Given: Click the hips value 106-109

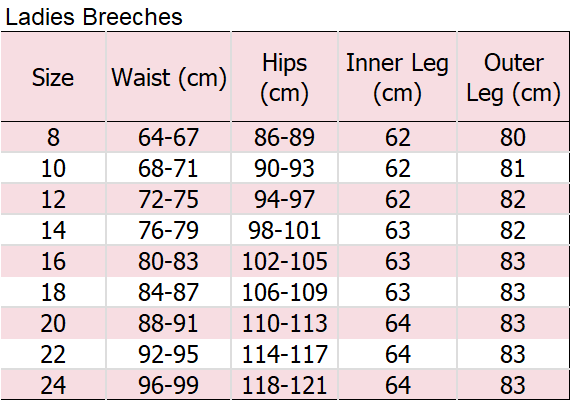Looking at the screenshot, I should click(x=285, y=292).
